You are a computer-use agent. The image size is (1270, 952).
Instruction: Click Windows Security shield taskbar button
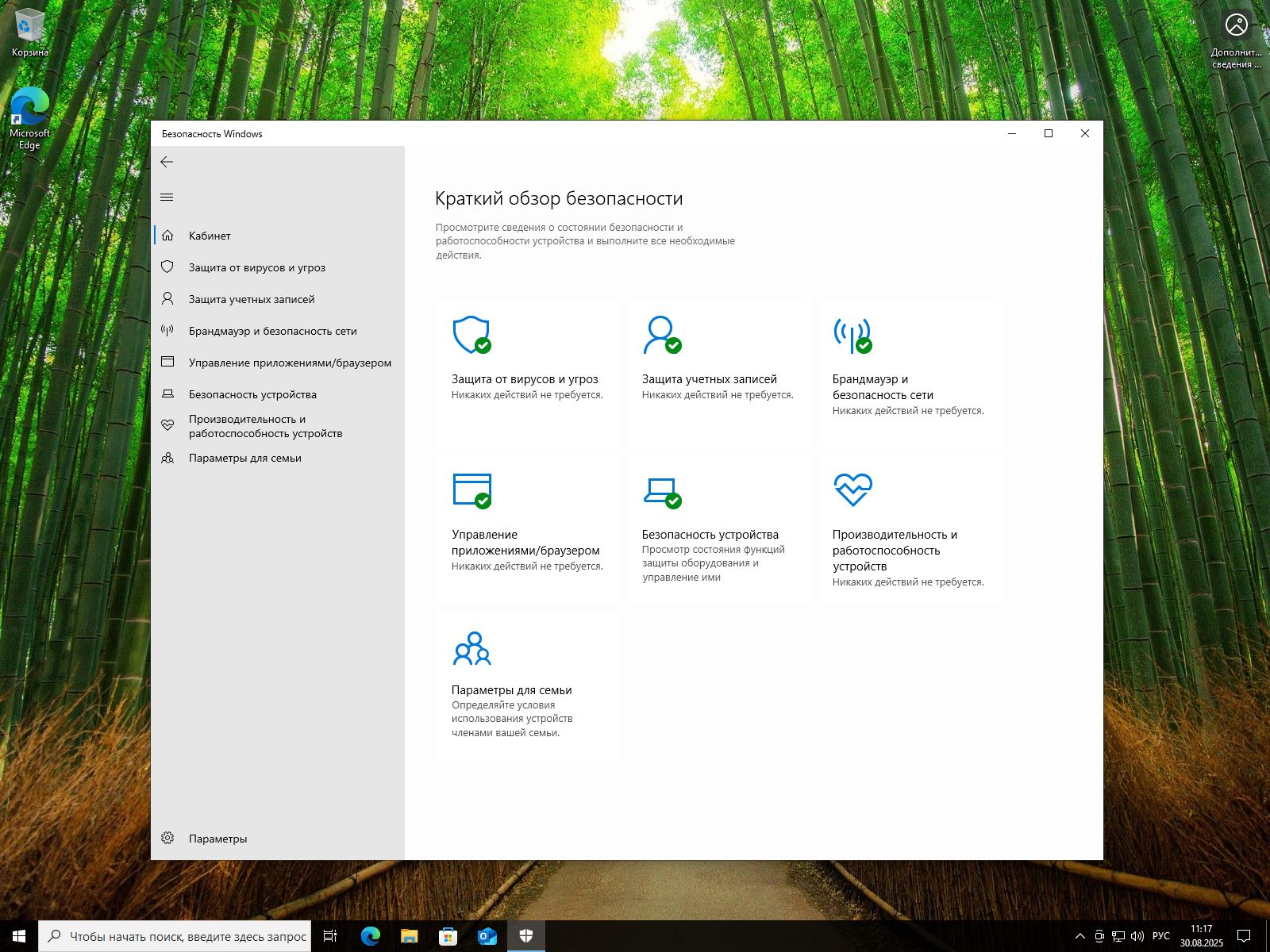coord(525,936)
